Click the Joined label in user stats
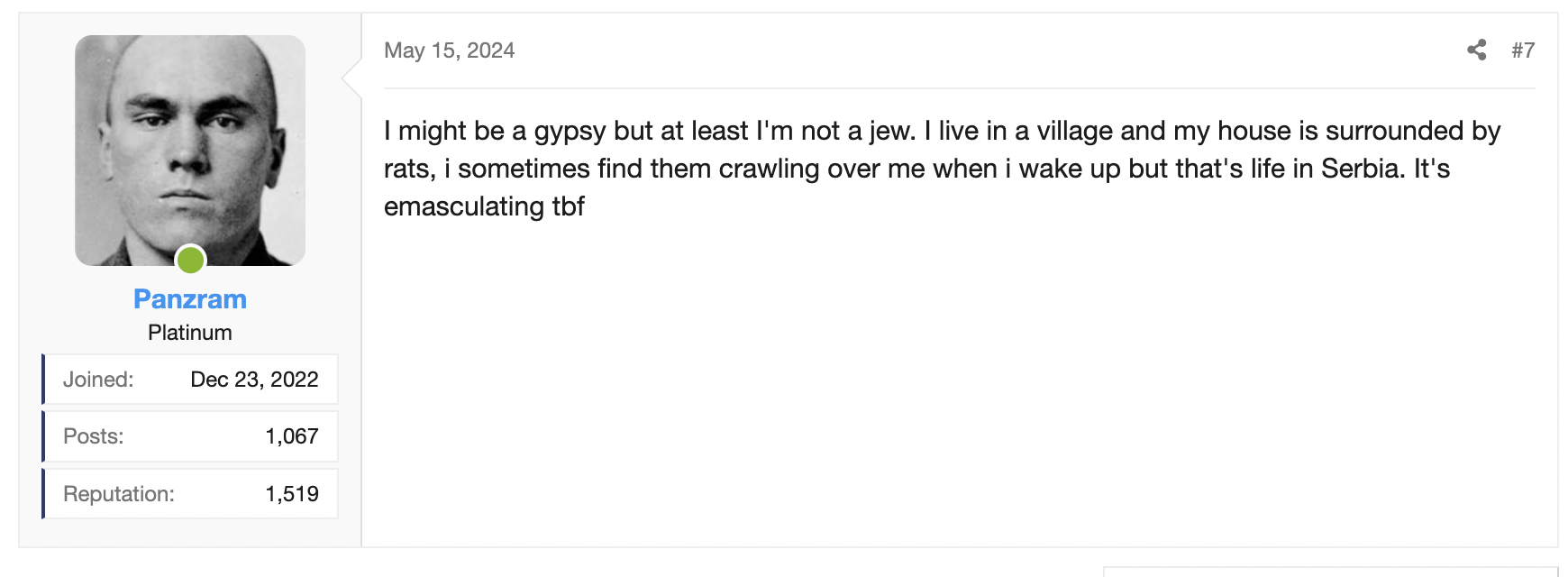 98,380
